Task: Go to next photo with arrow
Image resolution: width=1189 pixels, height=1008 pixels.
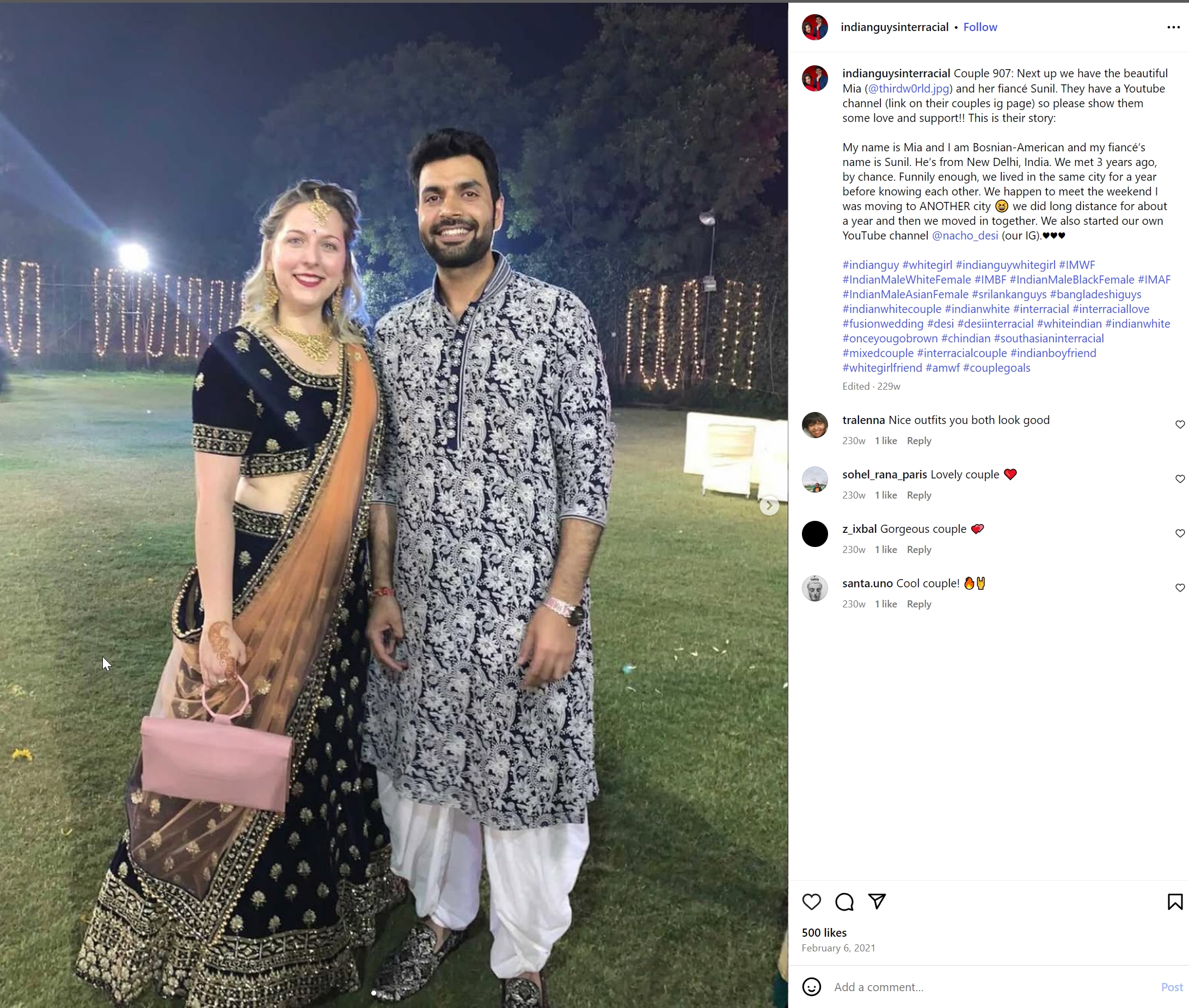Action: pyautogui.click(x=769, y=505)
